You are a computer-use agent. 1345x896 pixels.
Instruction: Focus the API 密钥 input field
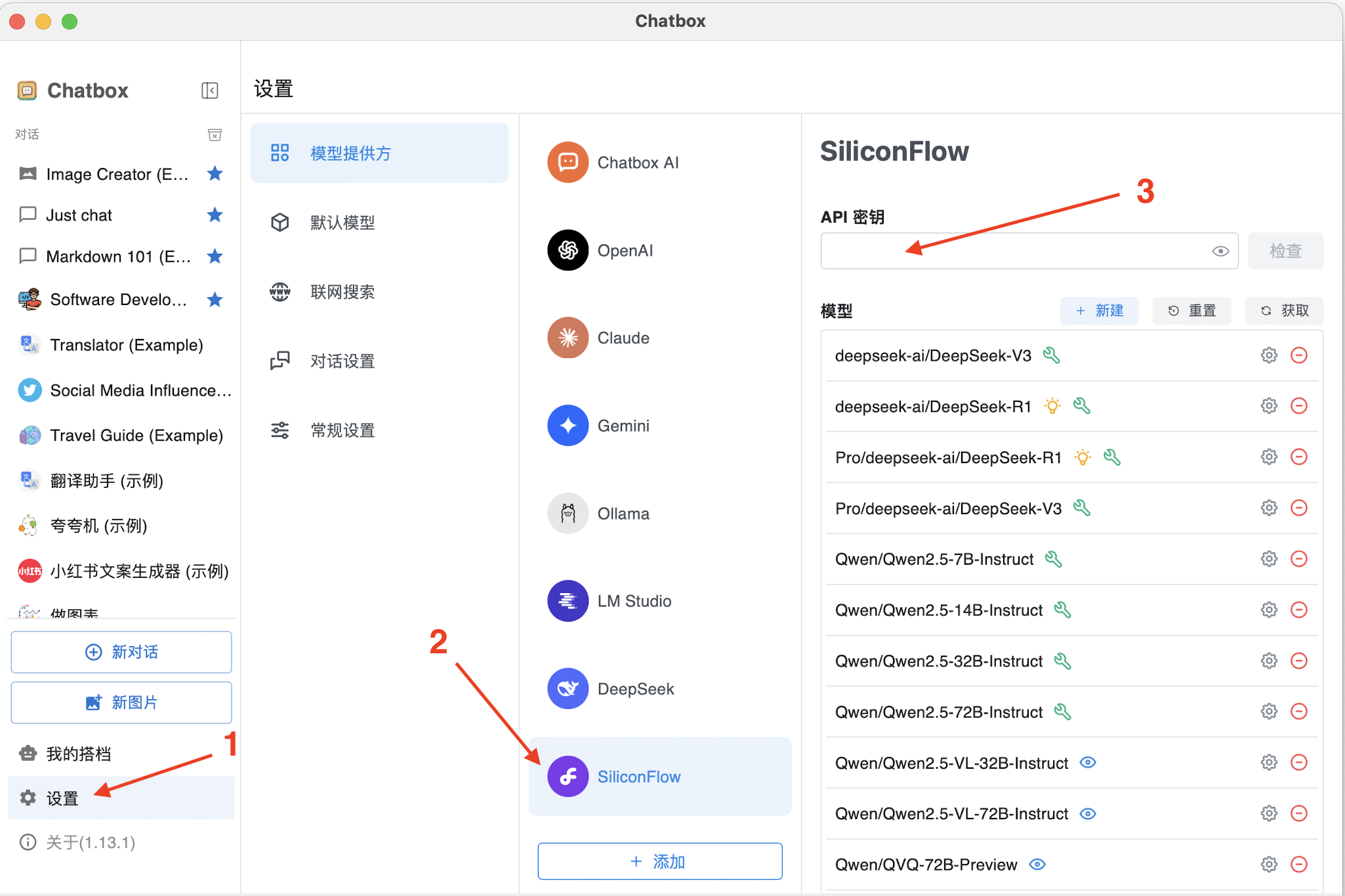1029,251
